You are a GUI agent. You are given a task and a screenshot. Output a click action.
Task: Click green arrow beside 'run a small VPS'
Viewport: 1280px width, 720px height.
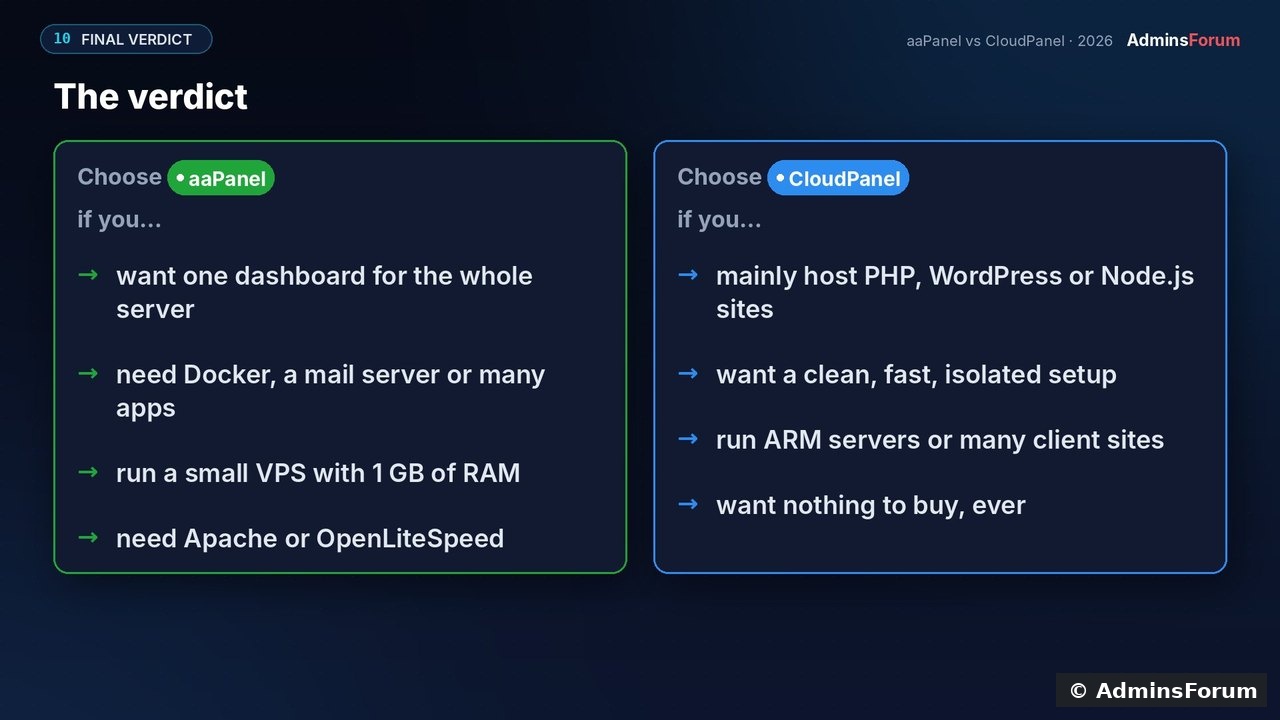pyautogui.click(x=88, y=471)
